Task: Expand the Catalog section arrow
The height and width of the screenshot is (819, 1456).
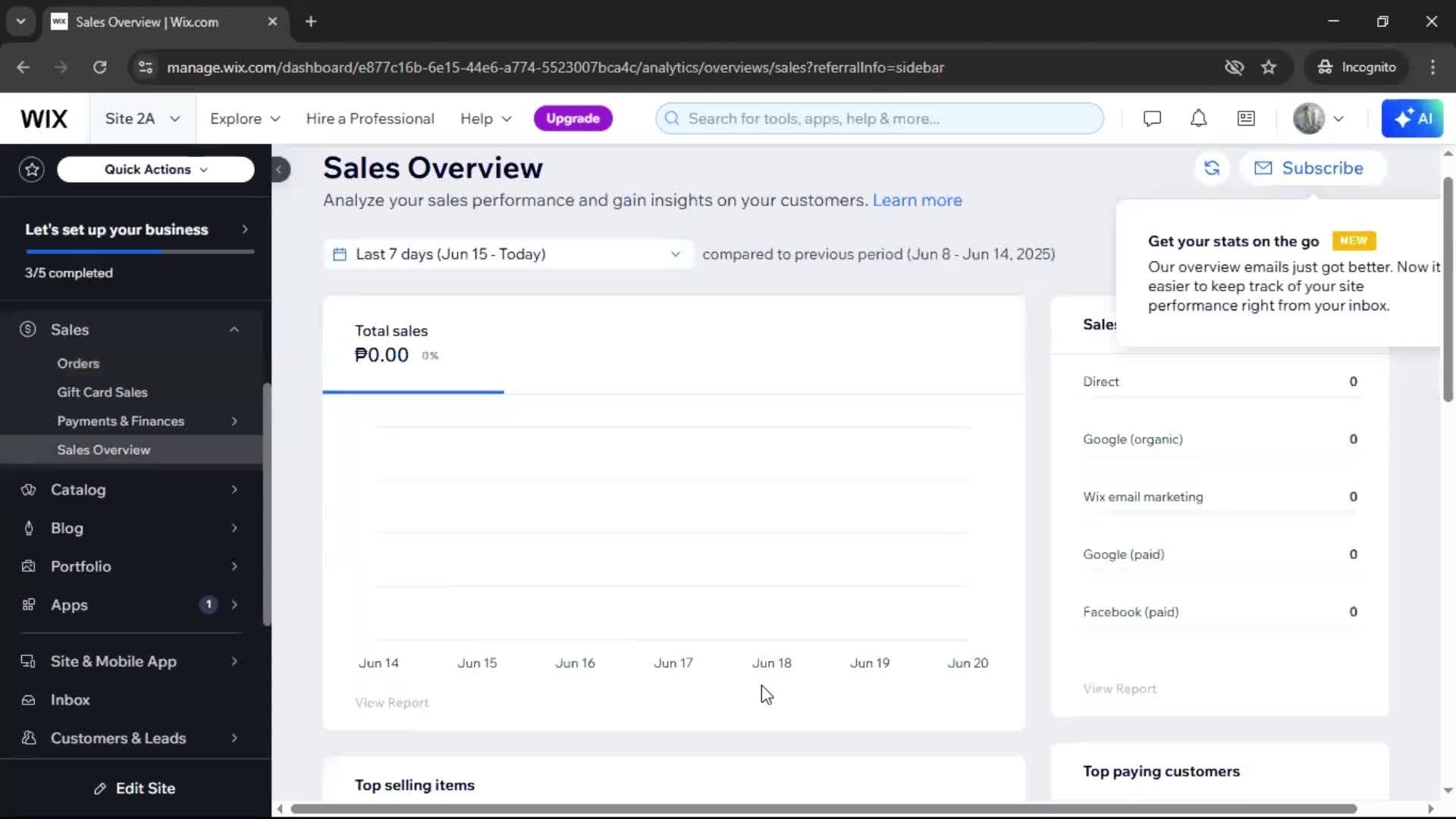Action: click(234, 490)
